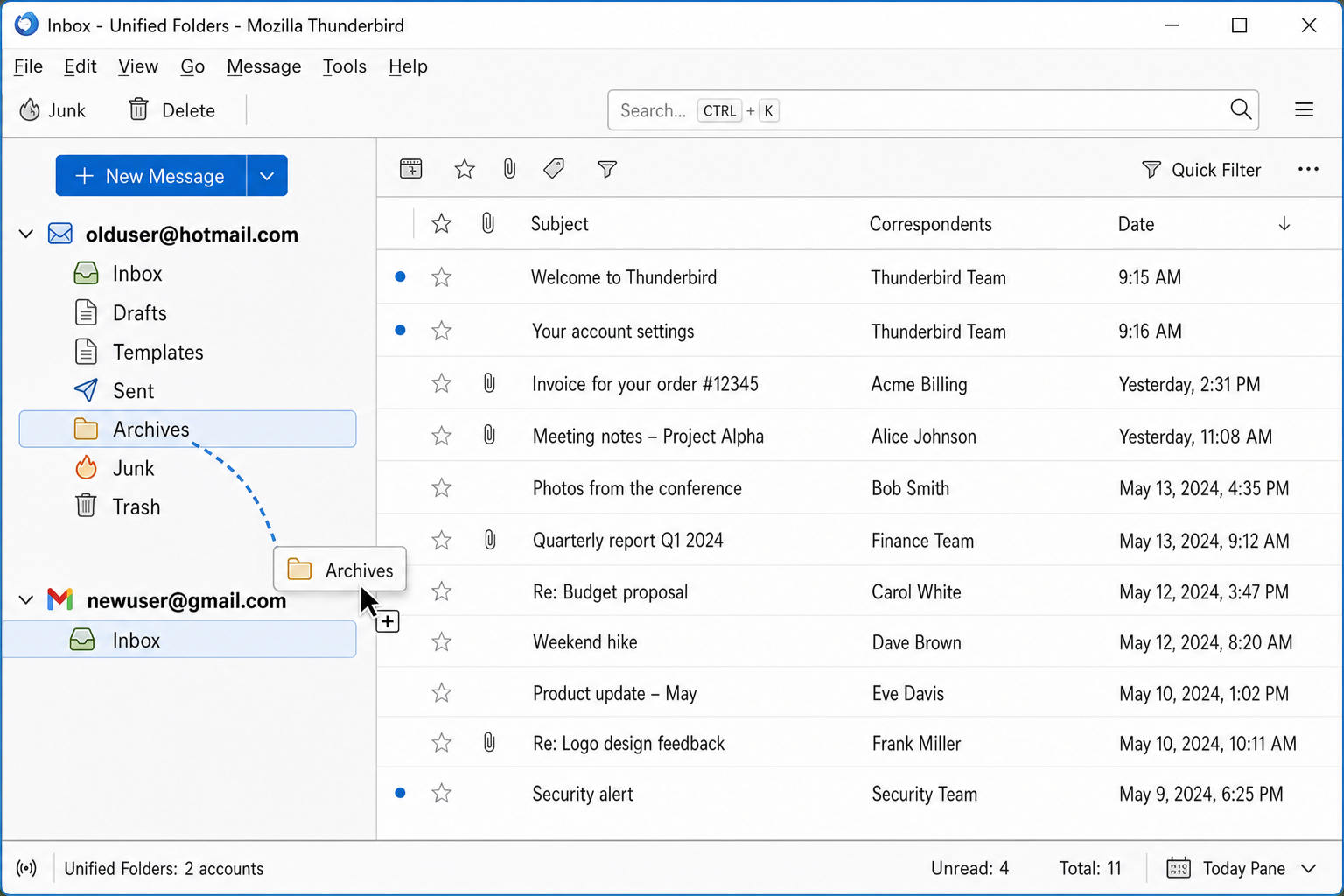Star the Photos from the conference message
Screen dimensions: 1344x896
(x=442, y=487)
